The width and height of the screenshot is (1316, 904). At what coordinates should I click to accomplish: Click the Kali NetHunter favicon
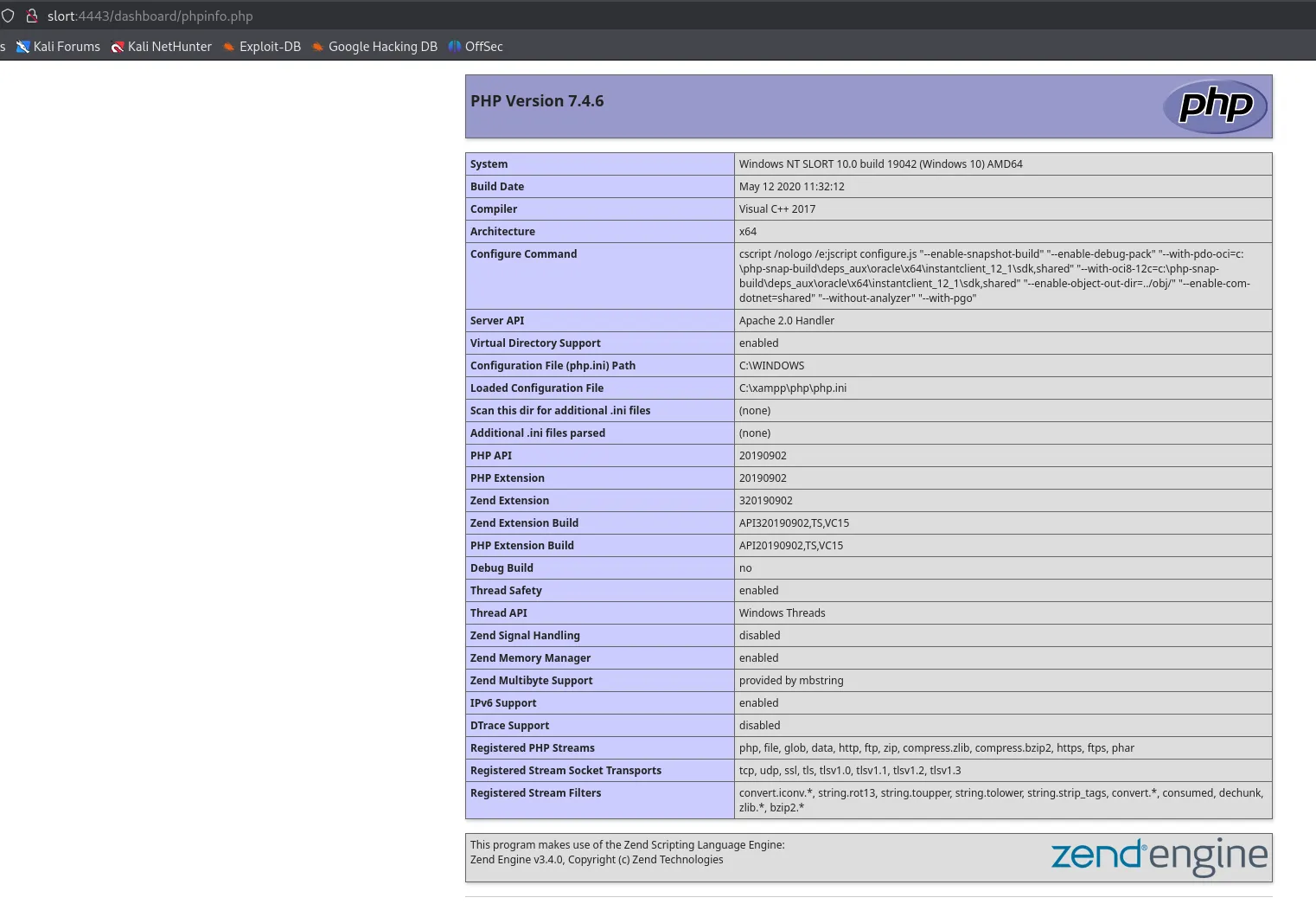(118, 47)
